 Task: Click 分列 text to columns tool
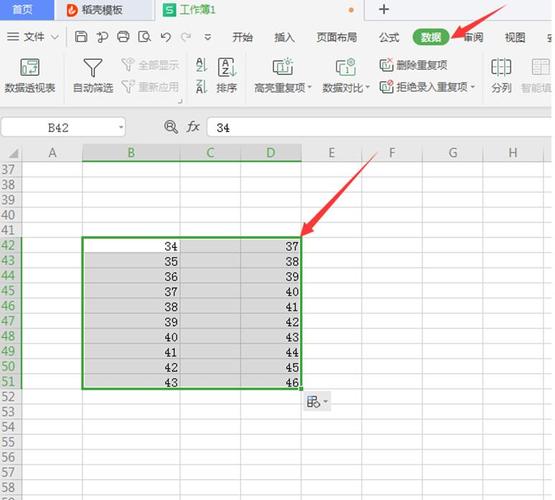501,75
